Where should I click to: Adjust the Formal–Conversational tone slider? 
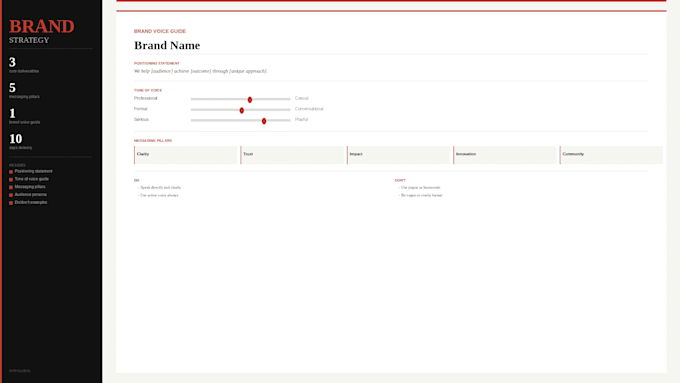[x=241, y=110]
